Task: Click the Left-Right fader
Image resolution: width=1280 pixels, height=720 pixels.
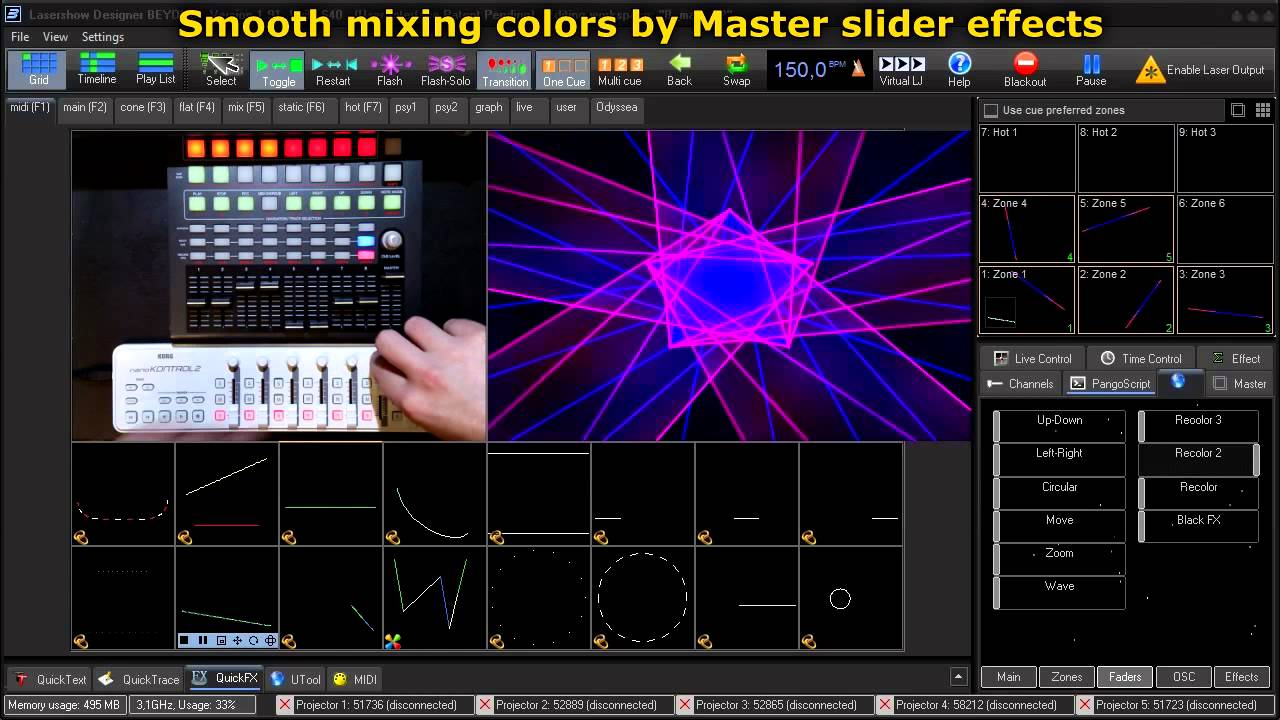Action: (1059, 459)
